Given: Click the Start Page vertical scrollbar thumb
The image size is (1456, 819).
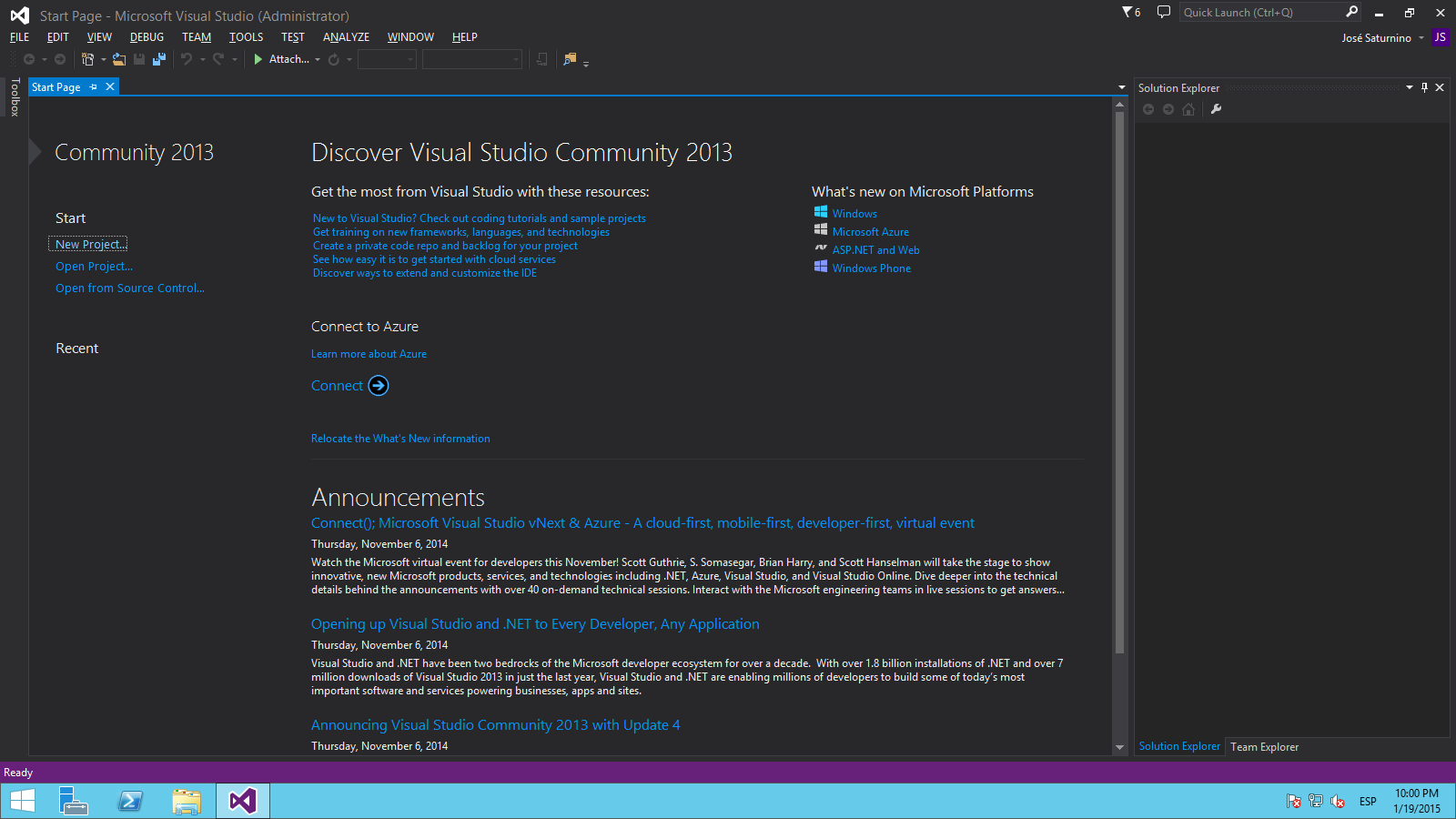Looking at the screenshot, I should (x=1119, y=382).
